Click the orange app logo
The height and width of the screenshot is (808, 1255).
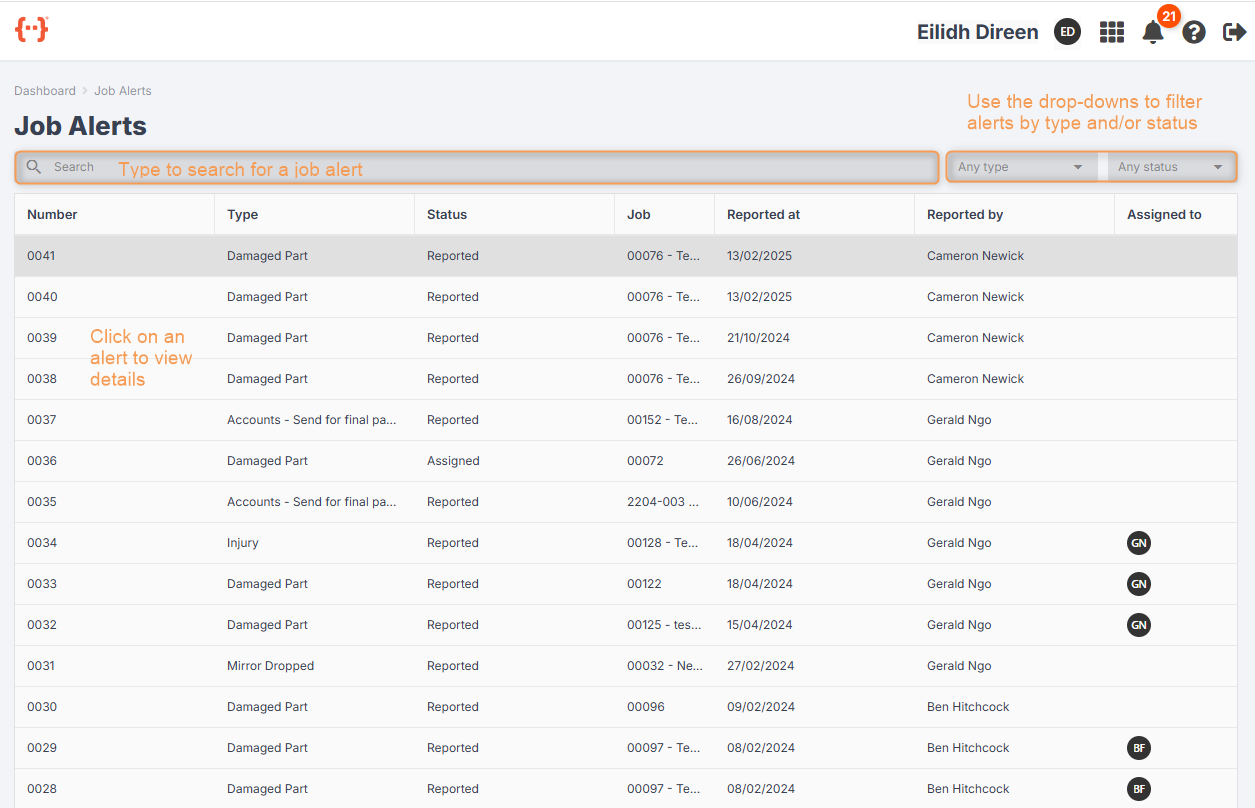pos(32,29)
